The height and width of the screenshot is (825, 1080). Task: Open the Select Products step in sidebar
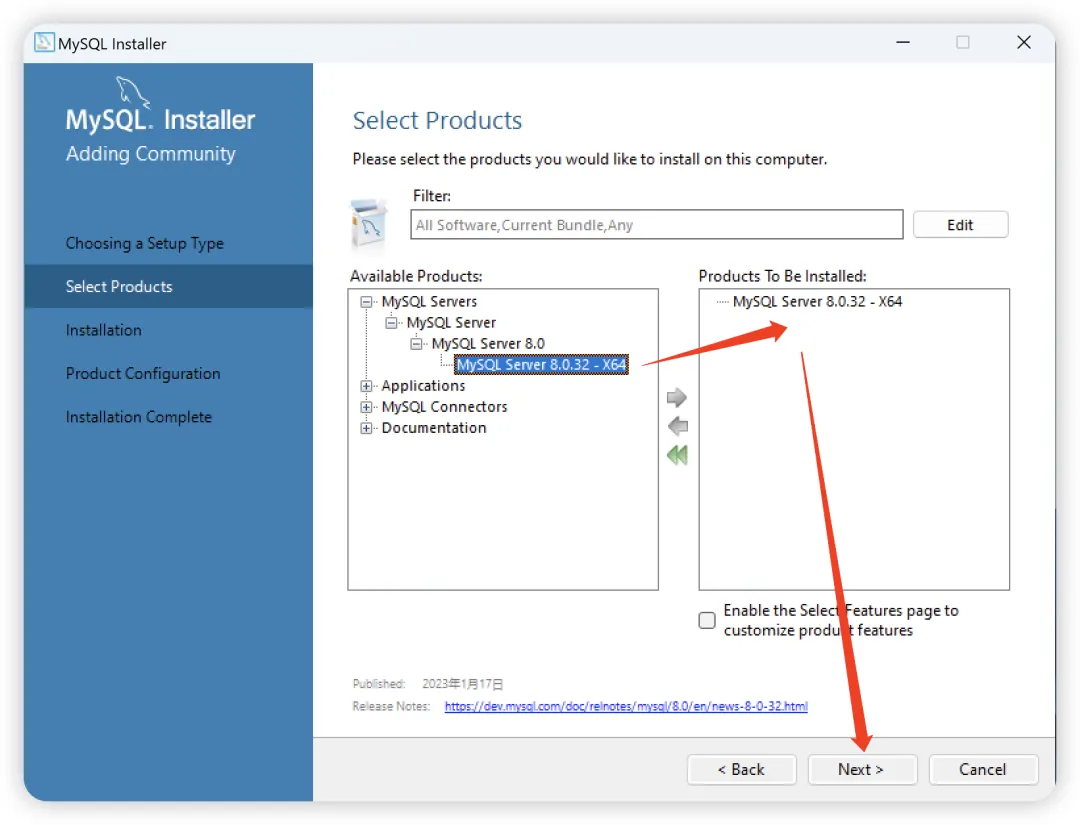click(x=168, y=286)
